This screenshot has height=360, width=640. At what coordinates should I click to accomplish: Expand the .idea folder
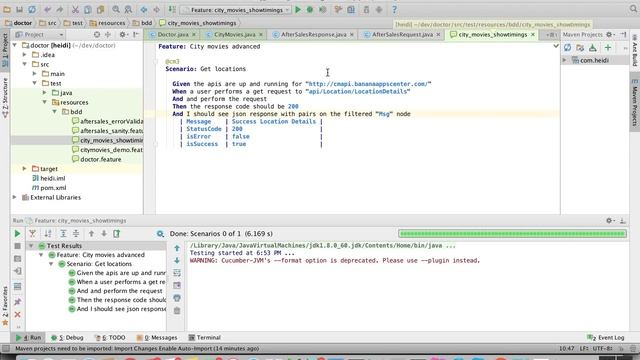(x=25, y=54)
